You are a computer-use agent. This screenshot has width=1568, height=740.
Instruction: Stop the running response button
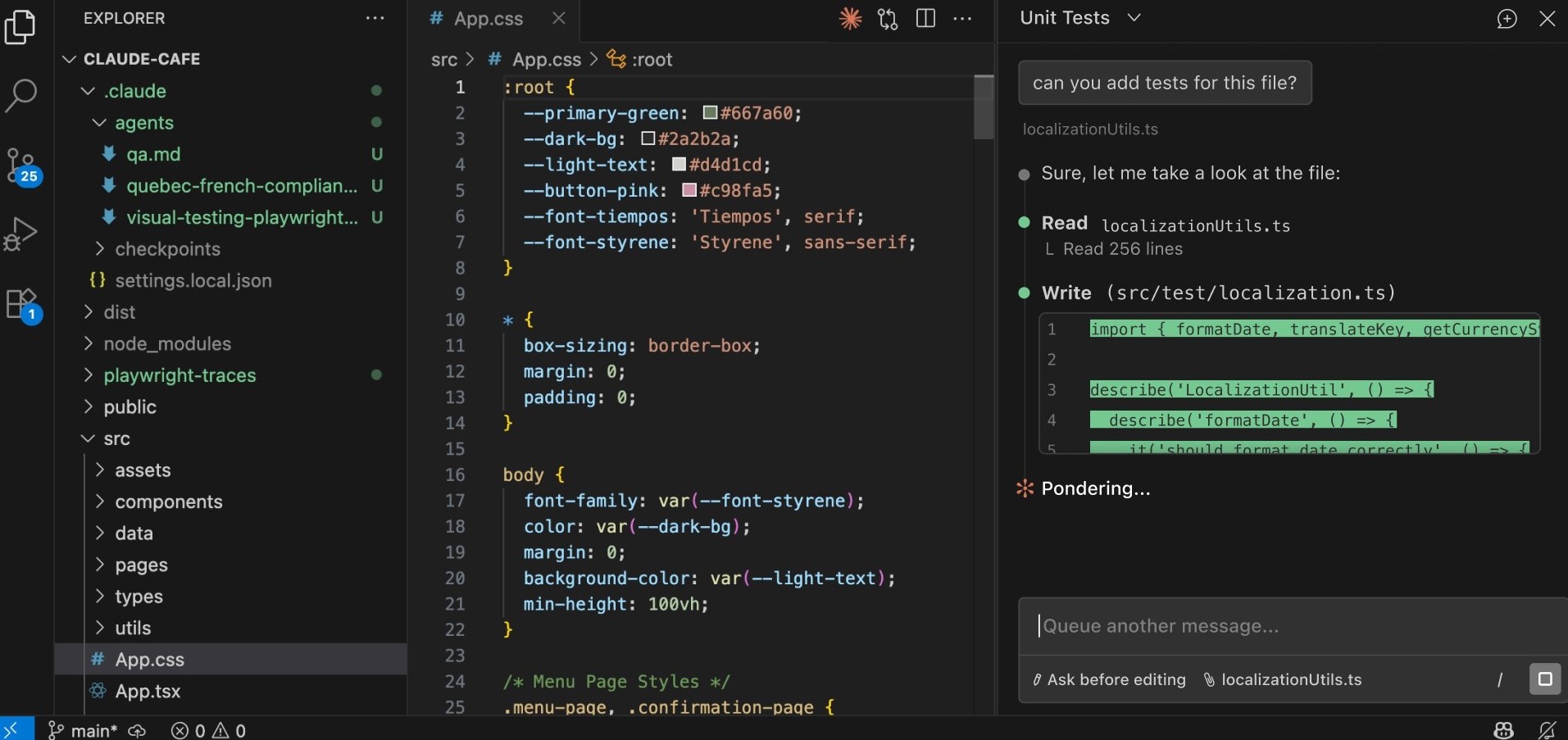[x=1545, y=679]
